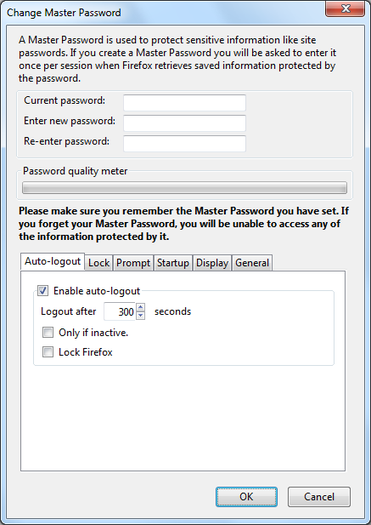Click the Current password field
The height and width of the screenshot is (525, 371).
point(184,103)
